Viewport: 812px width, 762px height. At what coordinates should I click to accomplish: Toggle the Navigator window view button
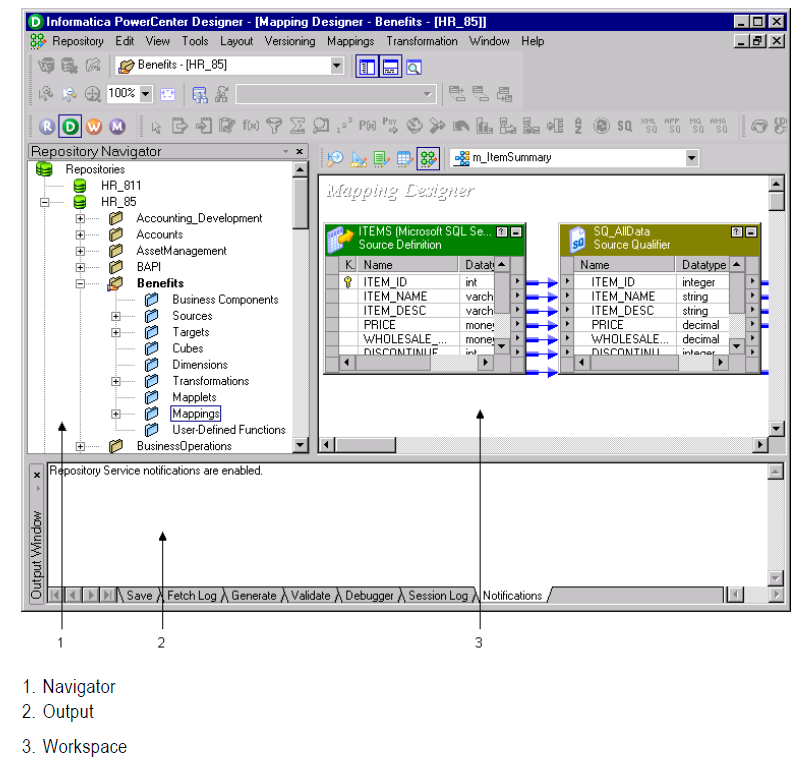coord(367,67)
